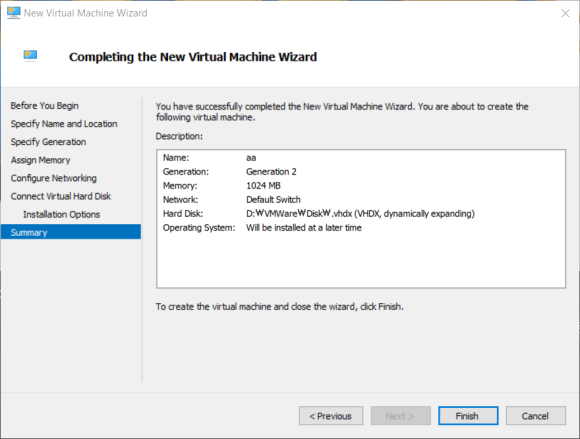Viewport: 580px width, 439px height.
Task: Open the Assign Memory step
Action: pyautogui.click(x=40, y=160)
